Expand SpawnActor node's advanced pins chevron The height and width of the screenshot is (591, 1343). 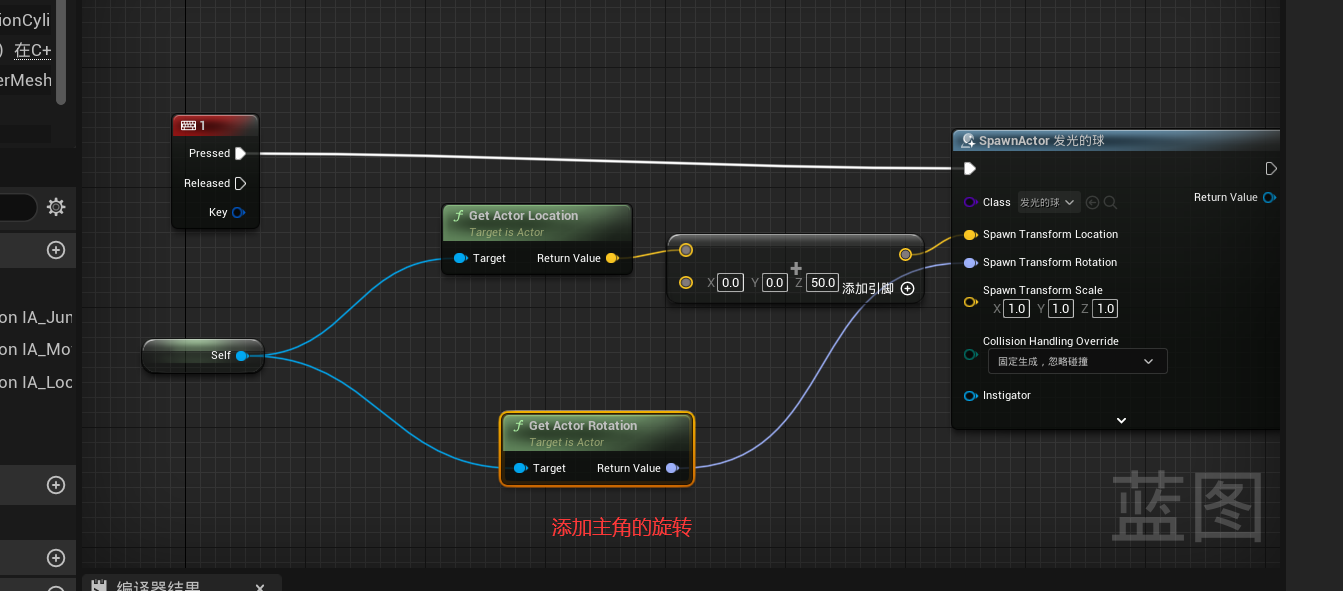click(1121, 420)
